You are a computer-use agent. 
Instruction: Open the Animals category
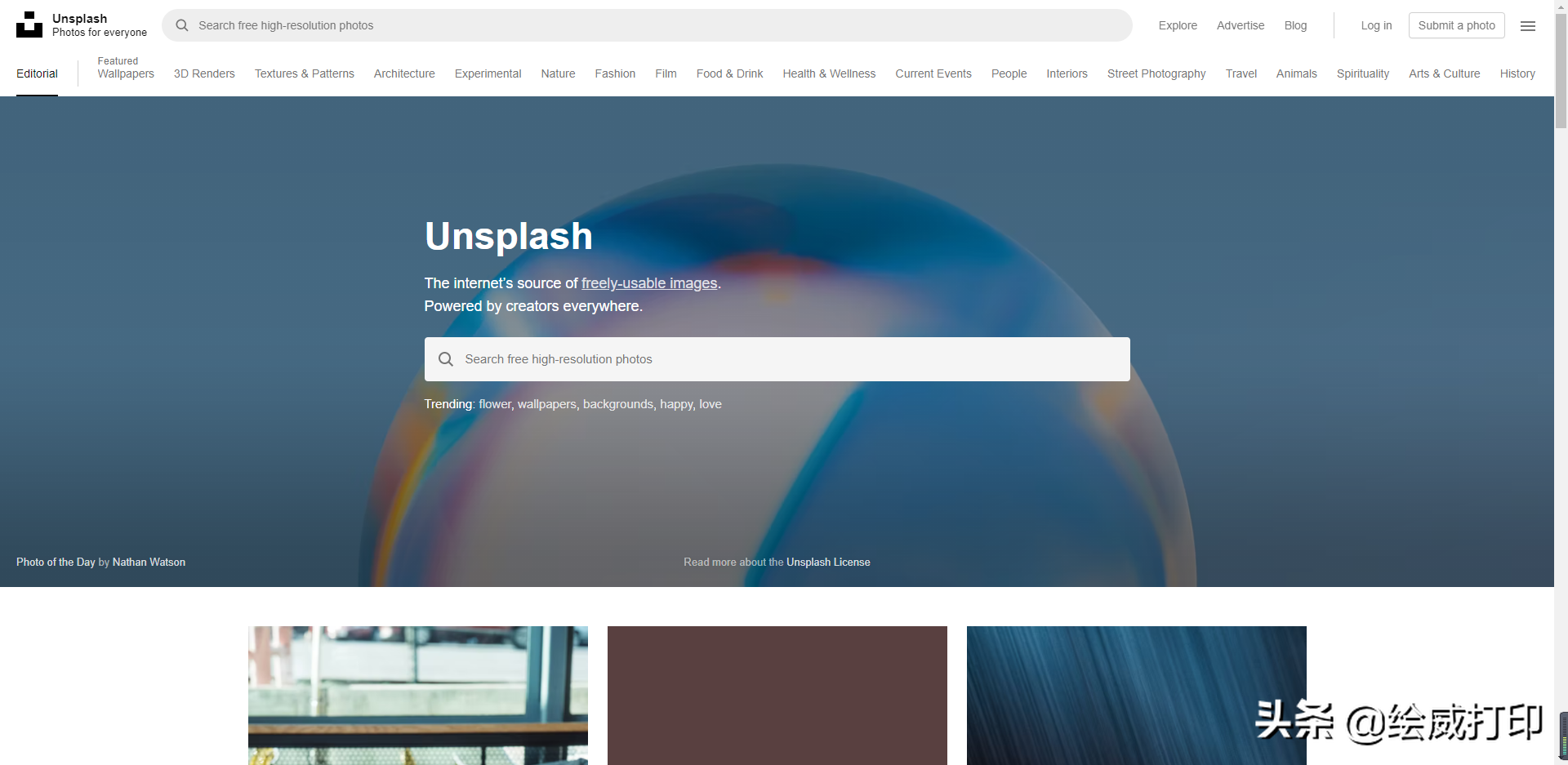pyautogui.click(x=1296, y=73)
